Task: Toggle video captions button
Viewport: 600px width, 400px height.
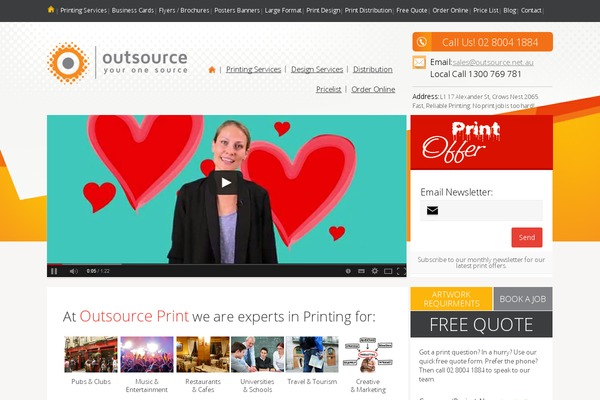Action: click(x=361, y=271)
